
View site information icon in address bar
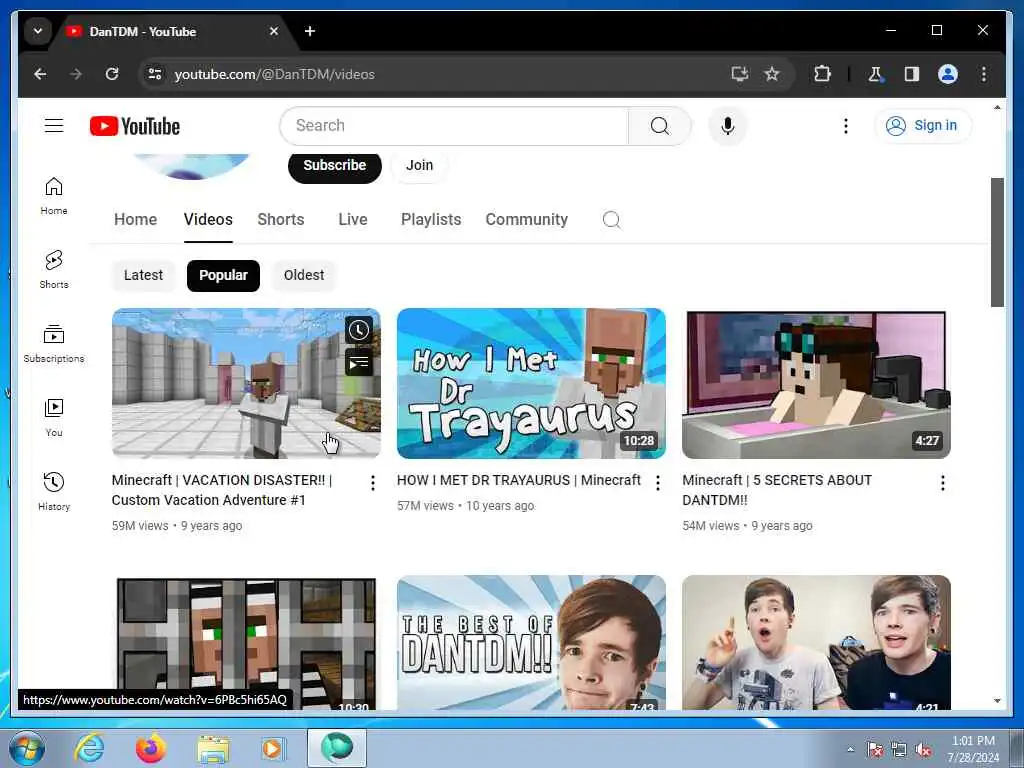[155, 74]
